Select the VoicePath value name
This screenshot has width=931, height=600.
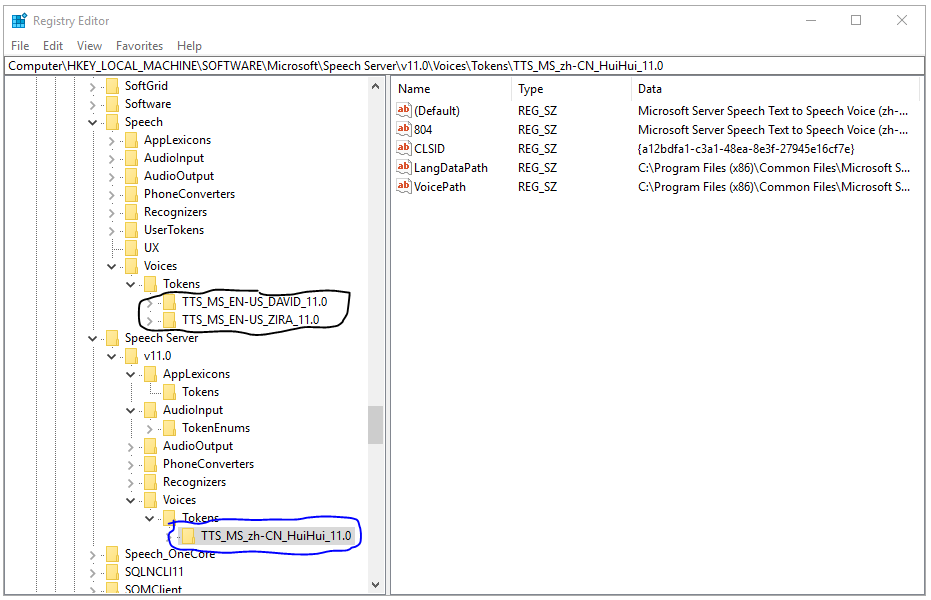pos(440,187)
